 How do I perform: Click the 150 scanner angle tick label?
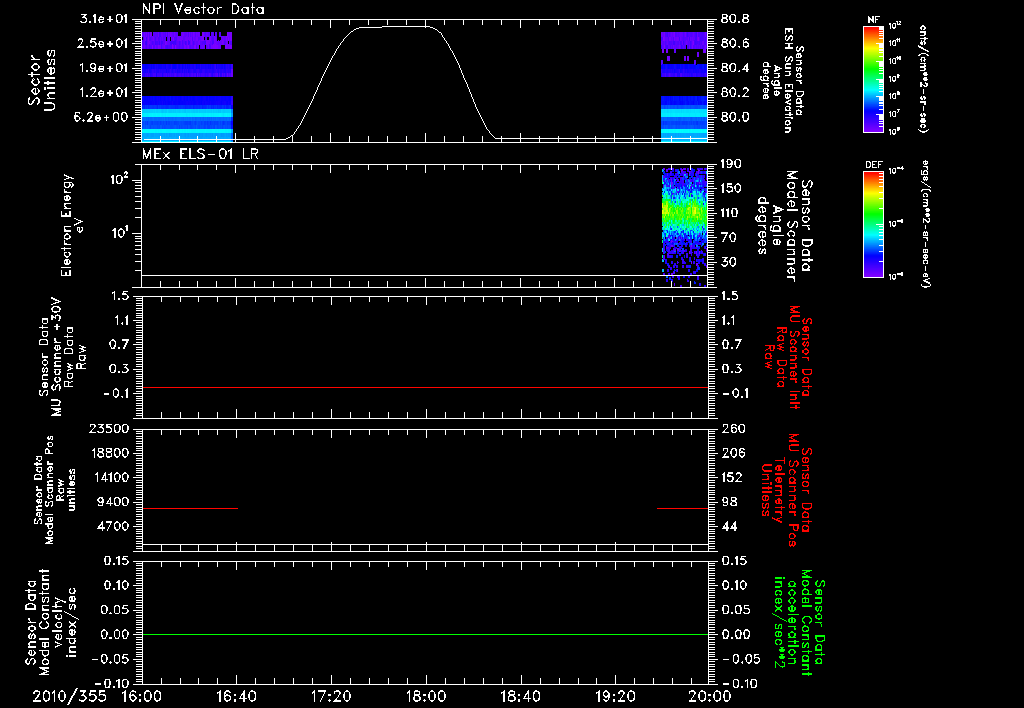(731, 188)
